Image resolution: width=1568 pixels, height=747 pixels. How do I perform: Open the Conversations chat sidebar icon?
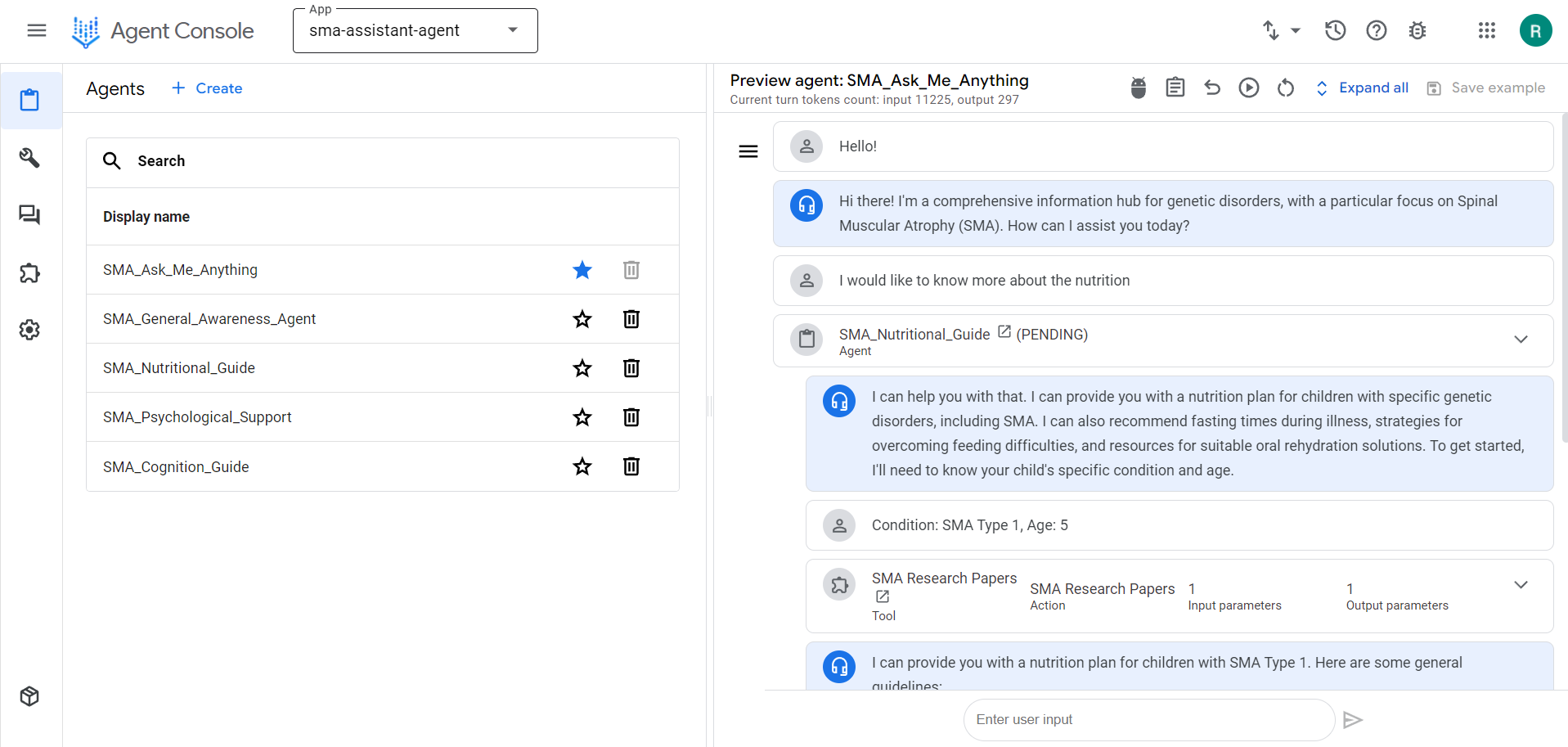30,215
